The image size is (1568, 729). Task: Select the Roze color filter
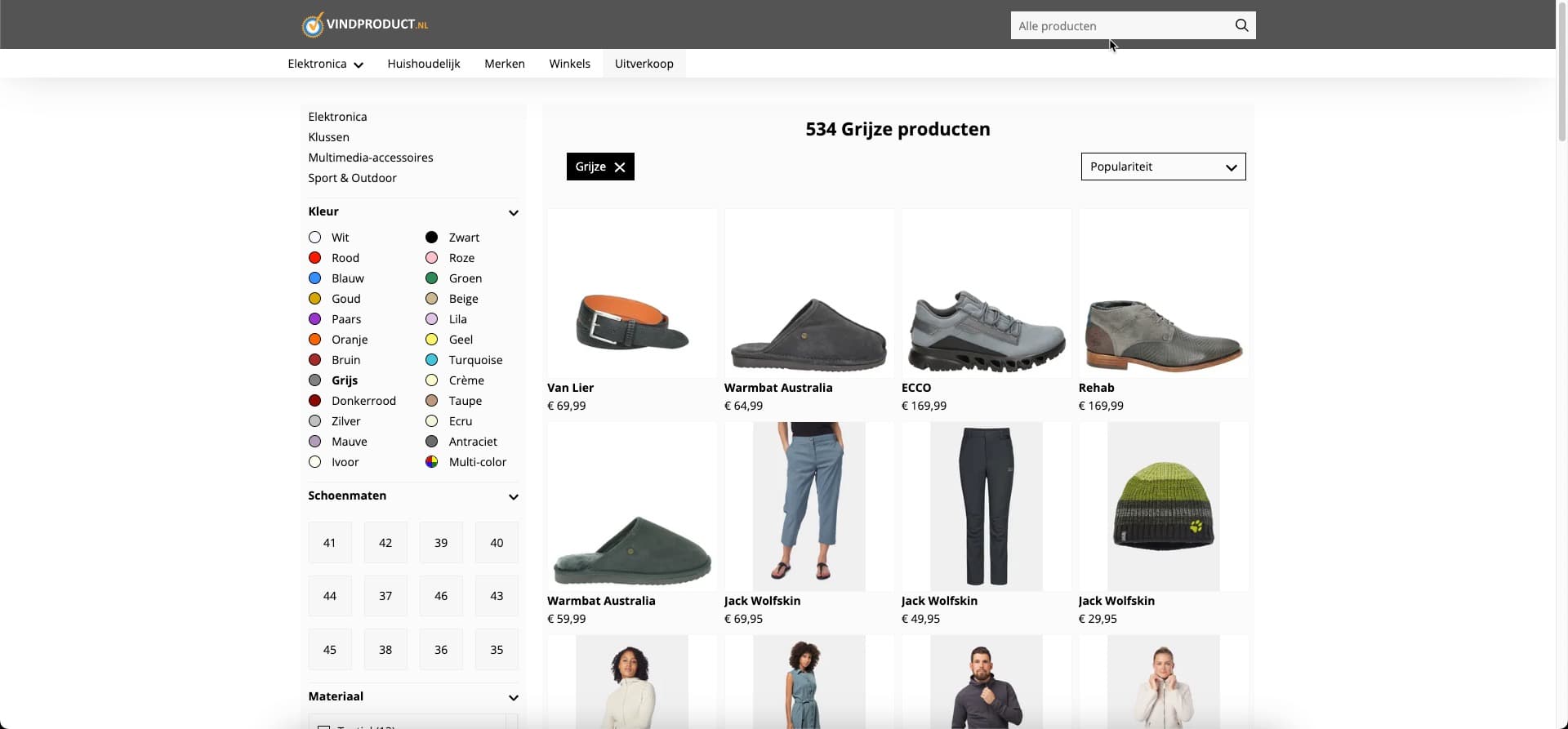[x=450, y=258]
